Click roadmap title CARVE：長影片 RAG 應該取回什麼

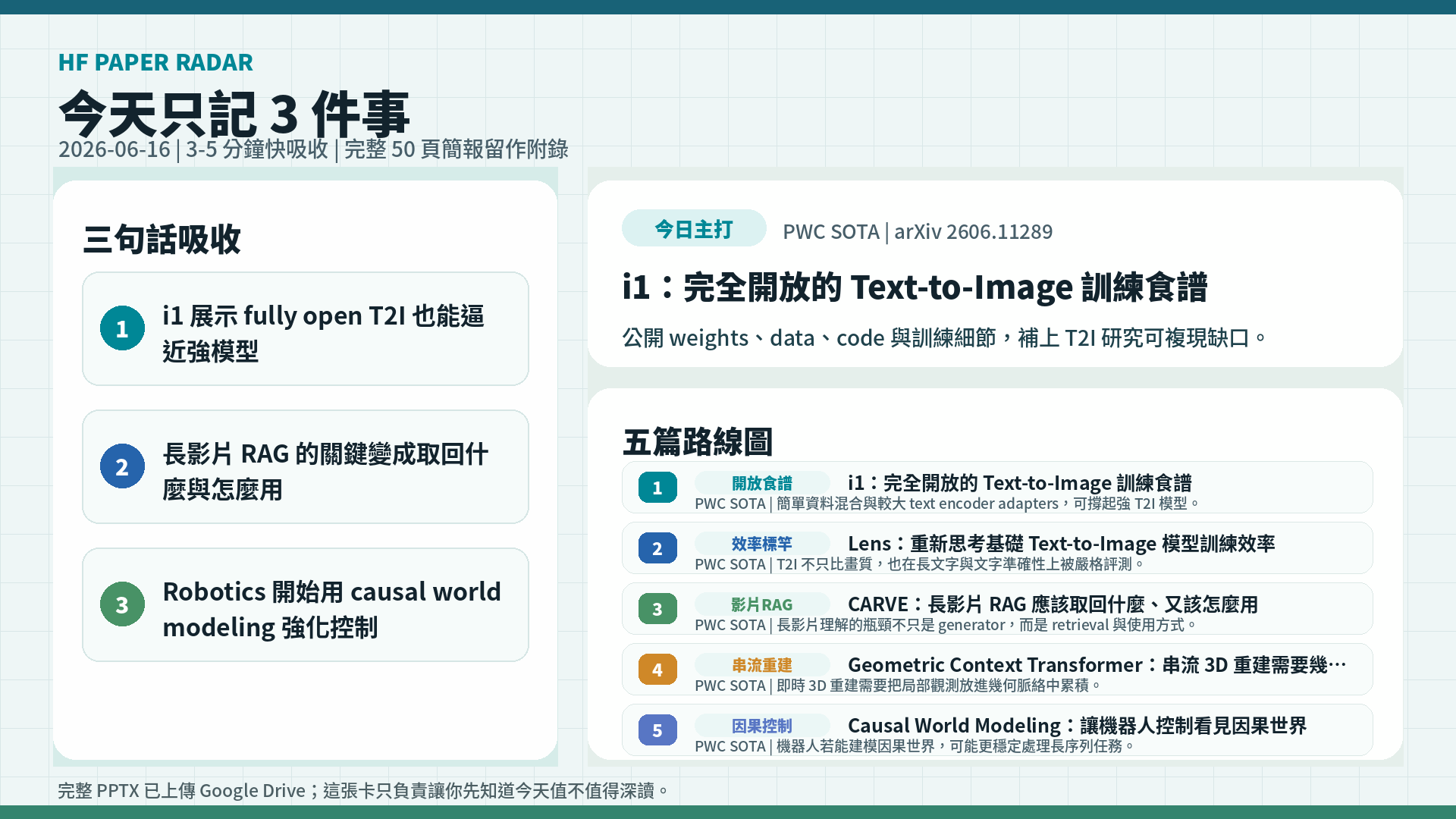(1053, 604)
